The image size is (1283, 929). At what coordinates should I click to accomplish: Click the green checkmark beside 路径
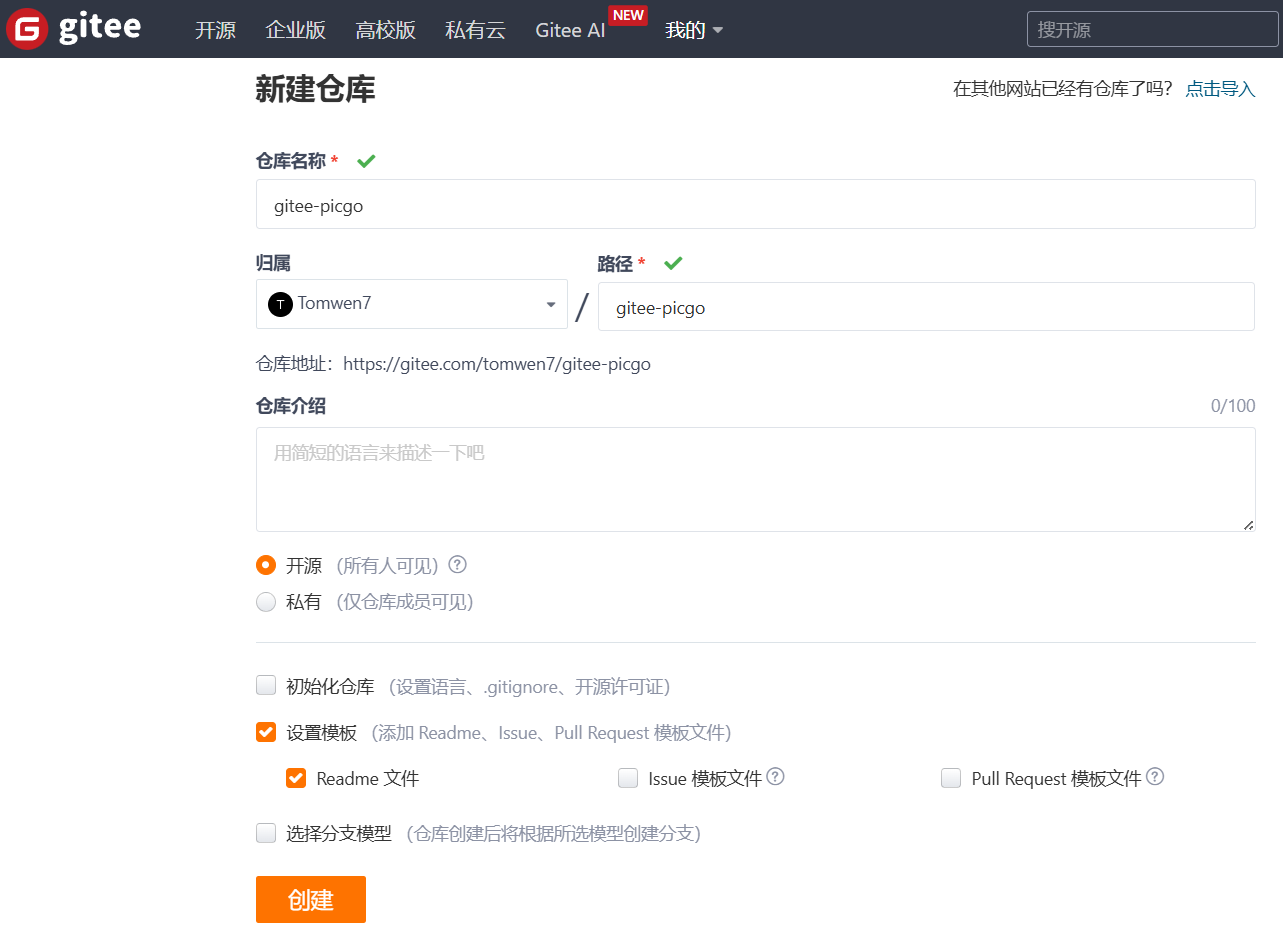(673, 263)
